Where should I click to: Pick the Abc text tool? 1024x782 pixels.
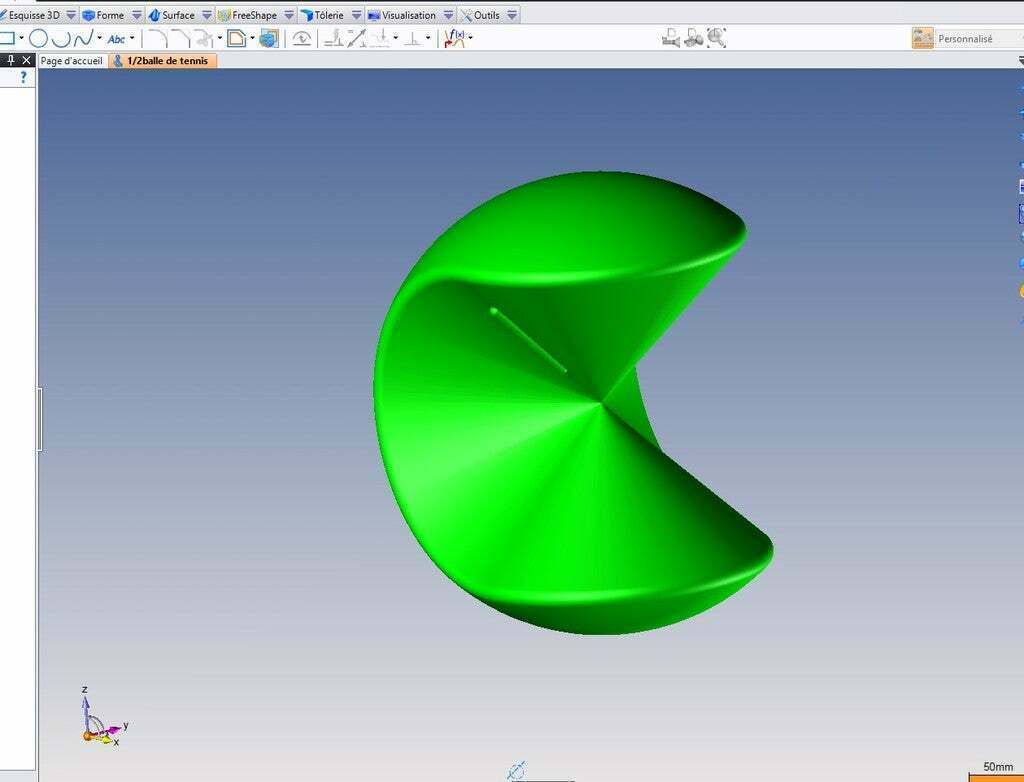(116, 39)
